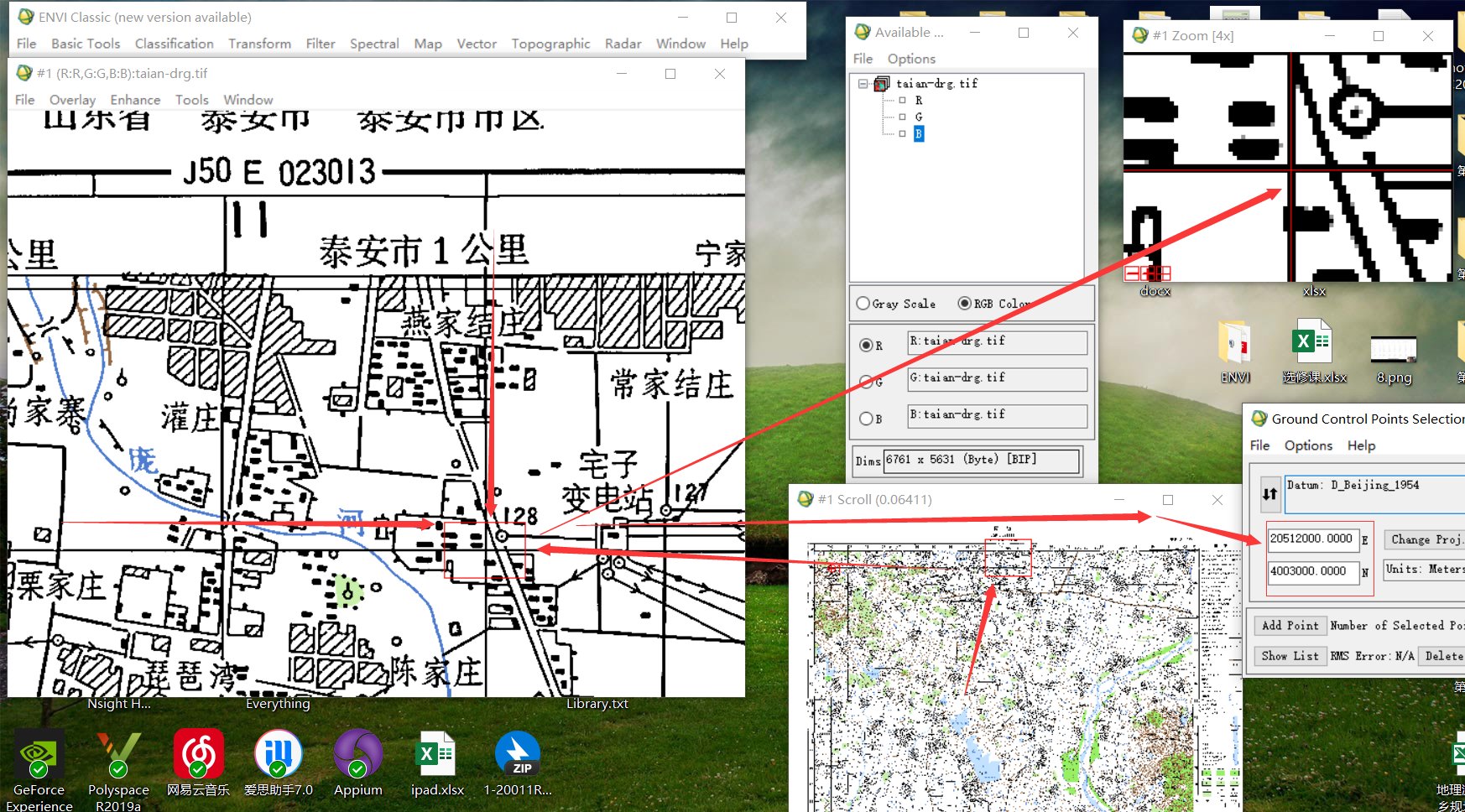Image resolution: width=1465 pixels, height=812 pixels.
Task: Click the Northing value field 4003000
Action: [x=1313, y=571]
